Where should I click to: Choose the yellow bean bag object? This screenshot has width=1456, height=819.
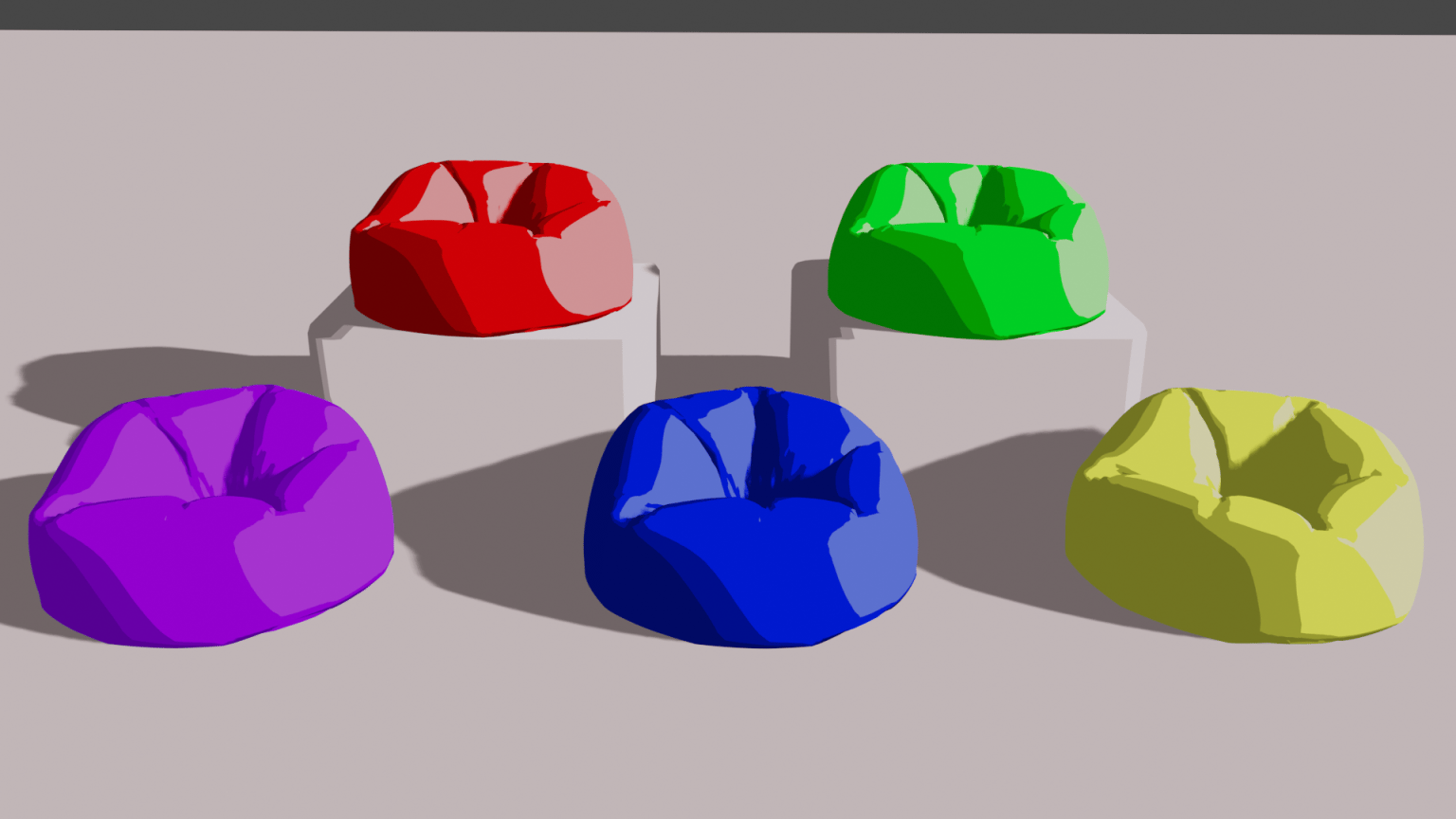click(x=1244, y=515)
